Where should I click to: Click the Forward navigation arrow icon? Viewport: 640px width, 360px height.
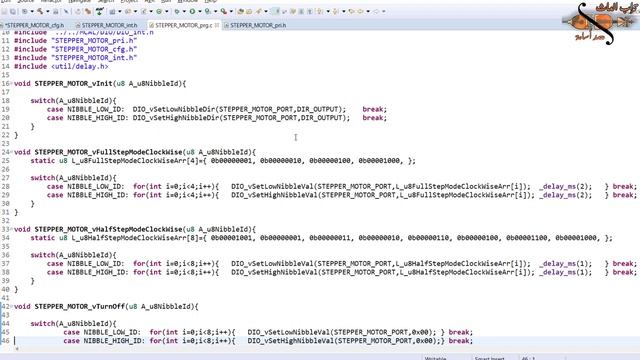coord(376,11)
